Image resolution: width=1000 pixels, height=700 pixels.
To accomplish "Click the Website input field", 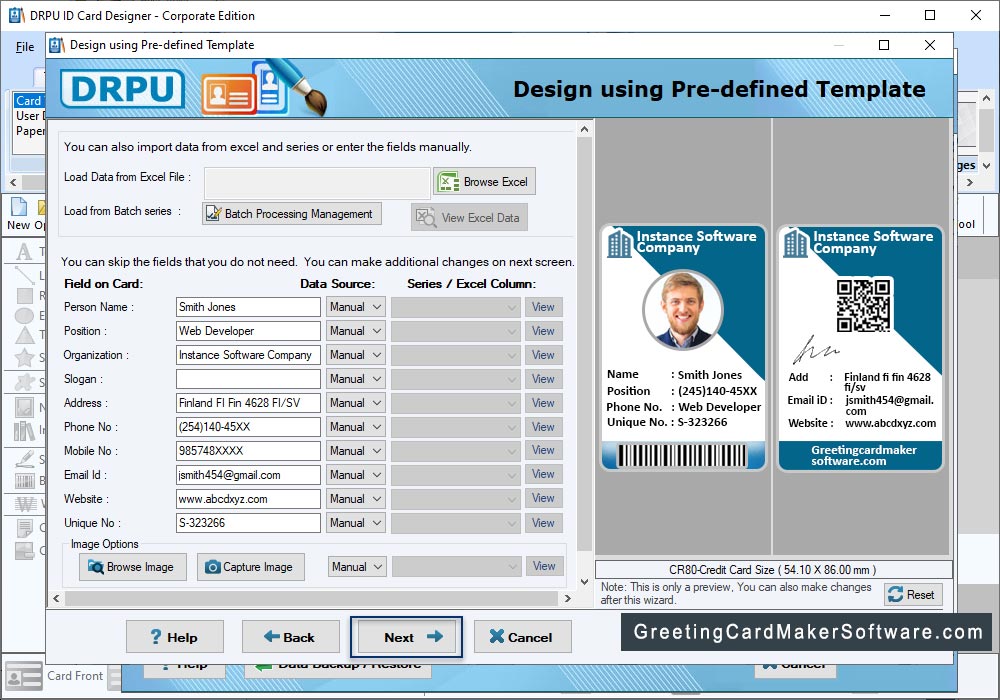I will 248,499.
